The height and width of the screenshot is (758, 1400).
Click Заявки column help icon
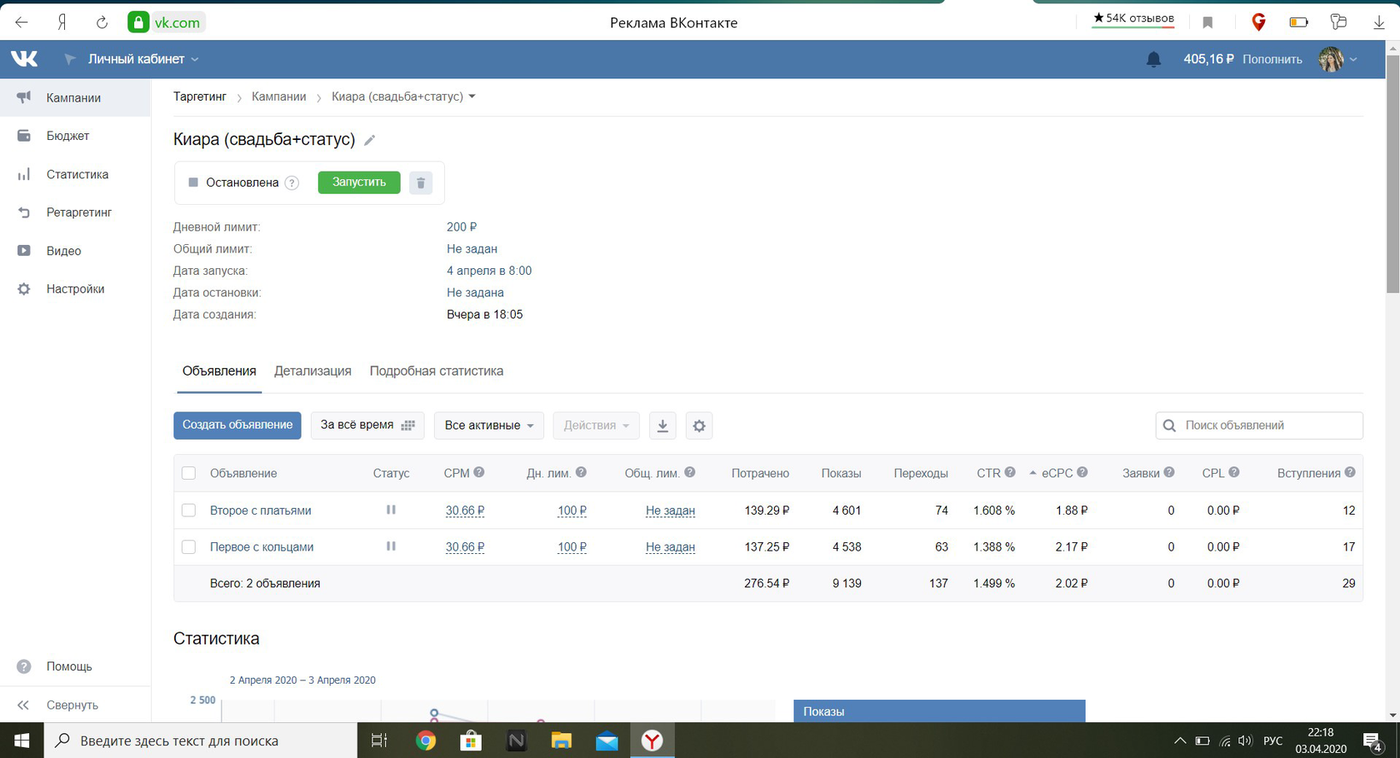1169,473
